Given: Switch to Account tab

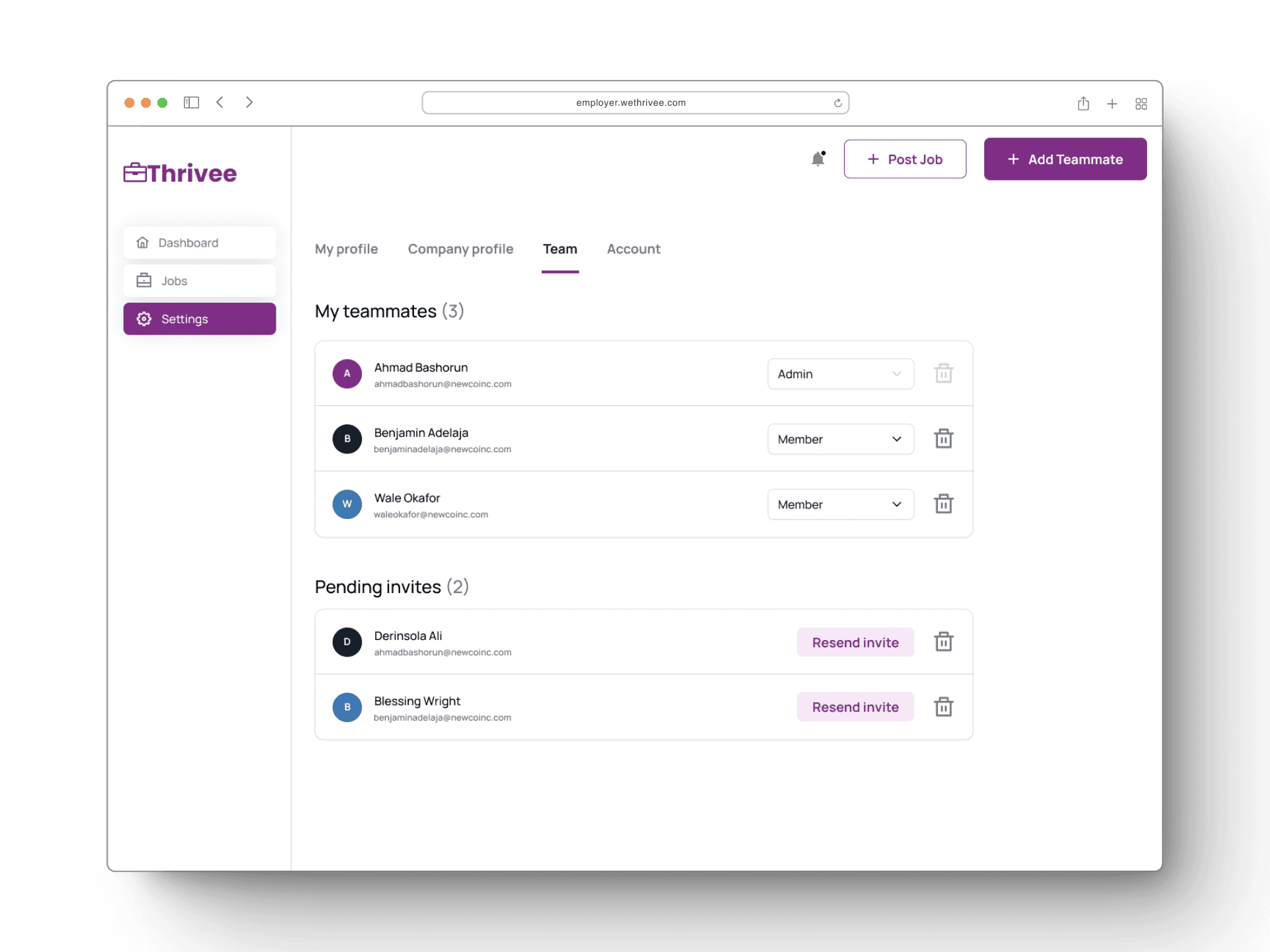Looking at the screenshot, I should pos(634,249).
